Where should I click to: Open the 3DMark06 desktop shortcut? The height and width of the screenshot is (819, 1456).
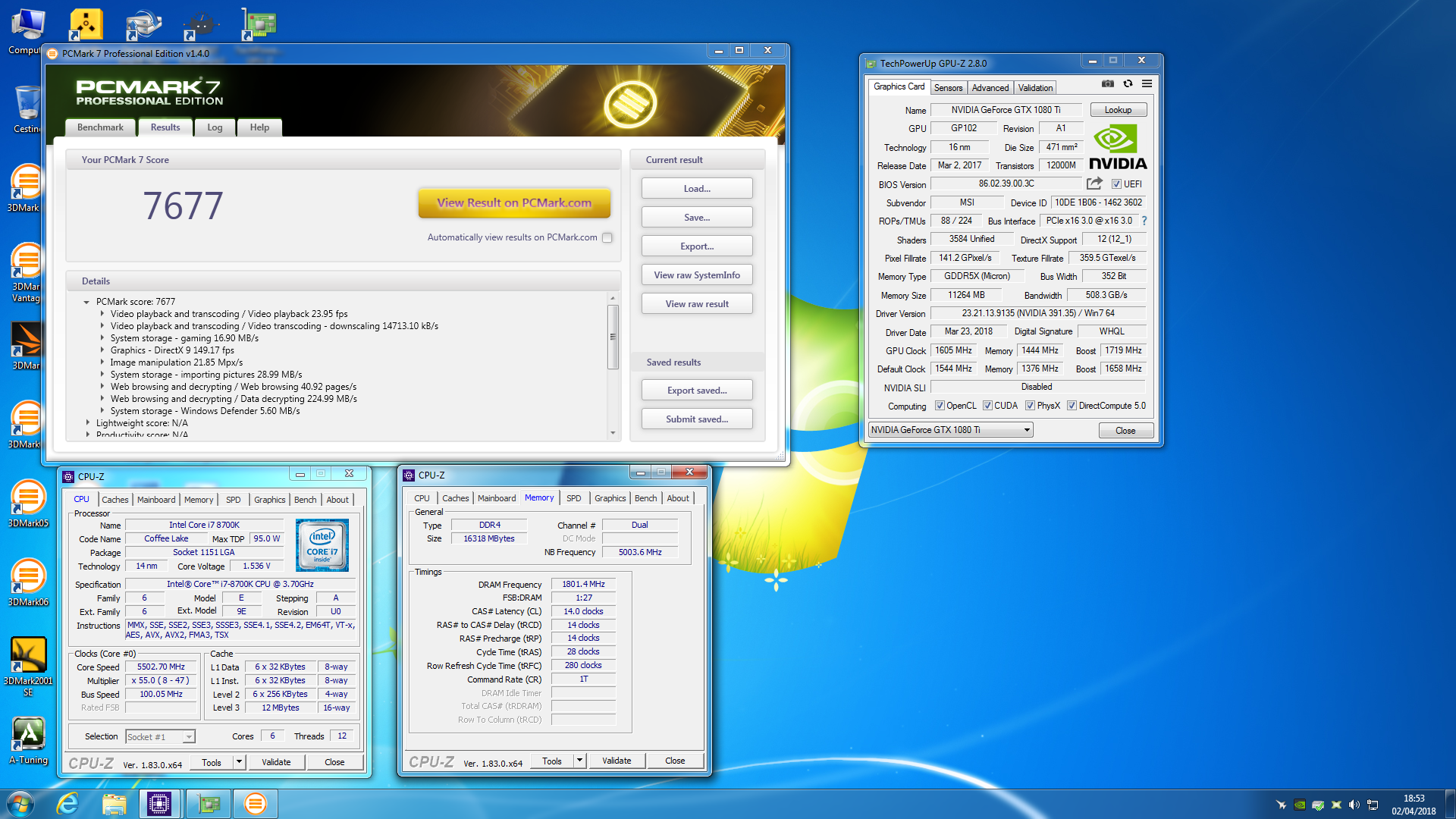[27, 582]
